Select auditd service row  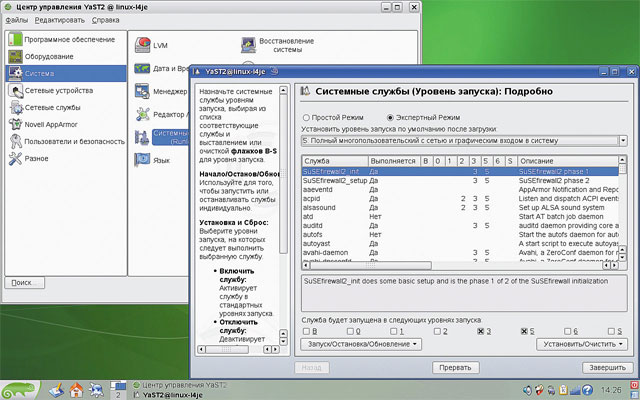coord(460,225)
